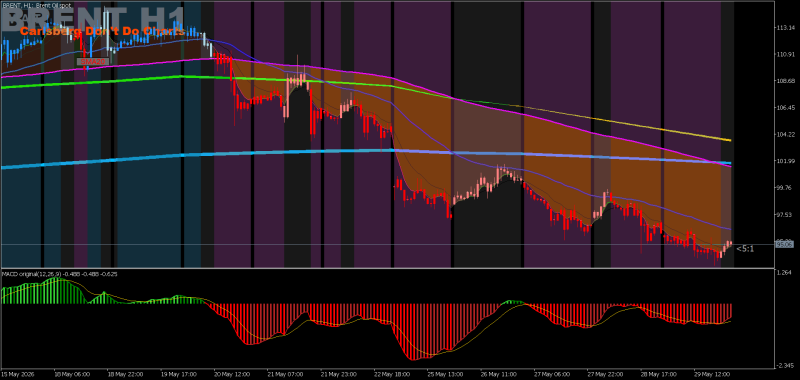Click the MACD original(12,26,9) indicator label
800x380 pixels.
click(60, 274)
